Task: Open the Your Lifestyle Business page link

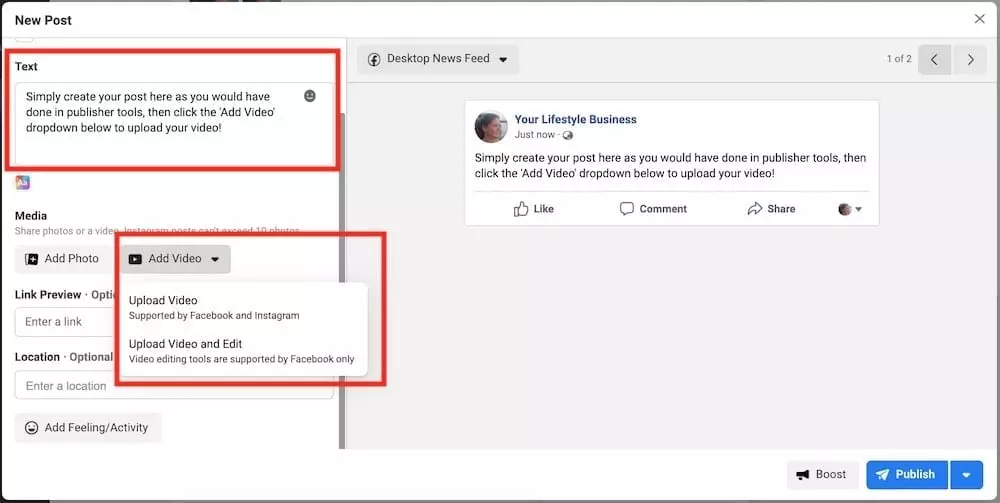Action: pos(575,119)
